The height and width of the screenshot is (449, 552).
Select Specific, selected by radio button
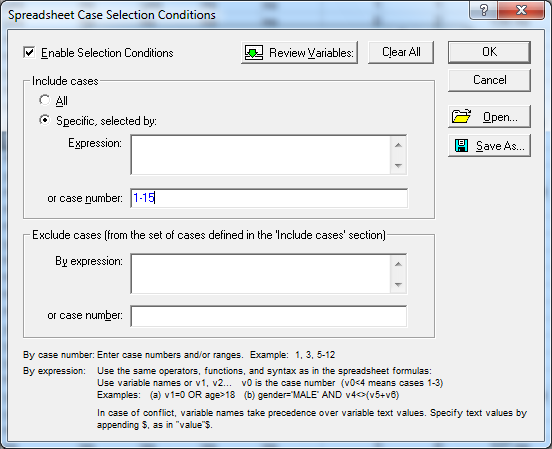click(x=45, y=120)
